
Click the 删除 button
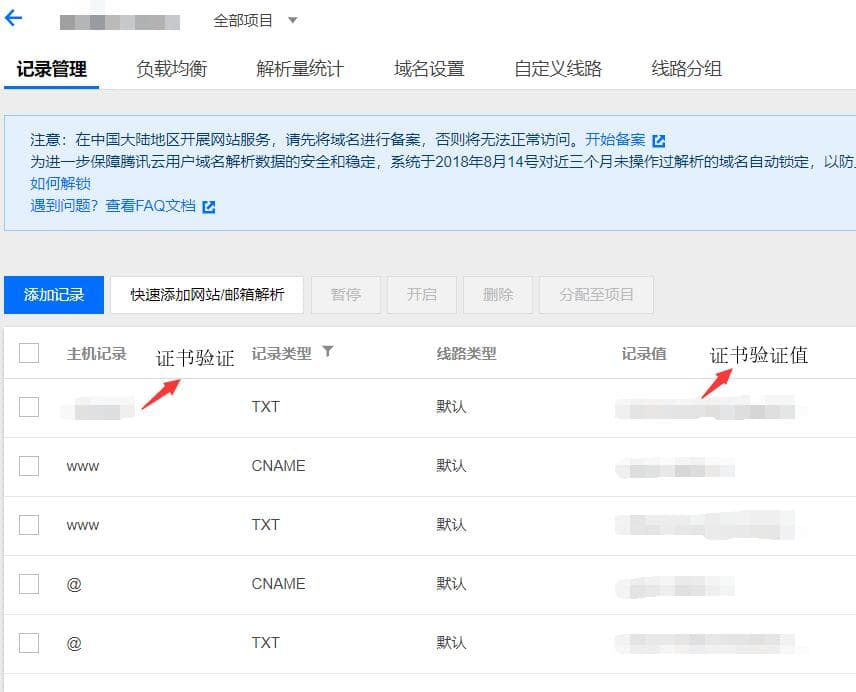(498, 295)
